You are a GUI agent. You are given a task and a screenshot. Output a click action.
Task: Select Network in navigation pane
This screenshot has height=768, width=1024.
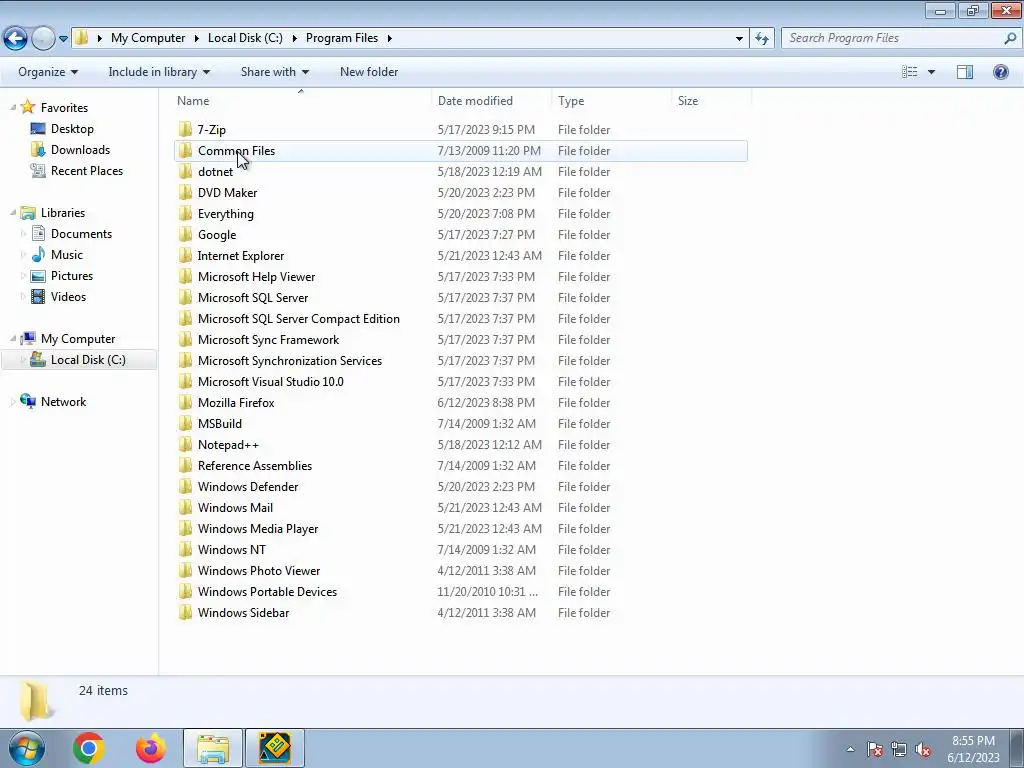[53, 402]
